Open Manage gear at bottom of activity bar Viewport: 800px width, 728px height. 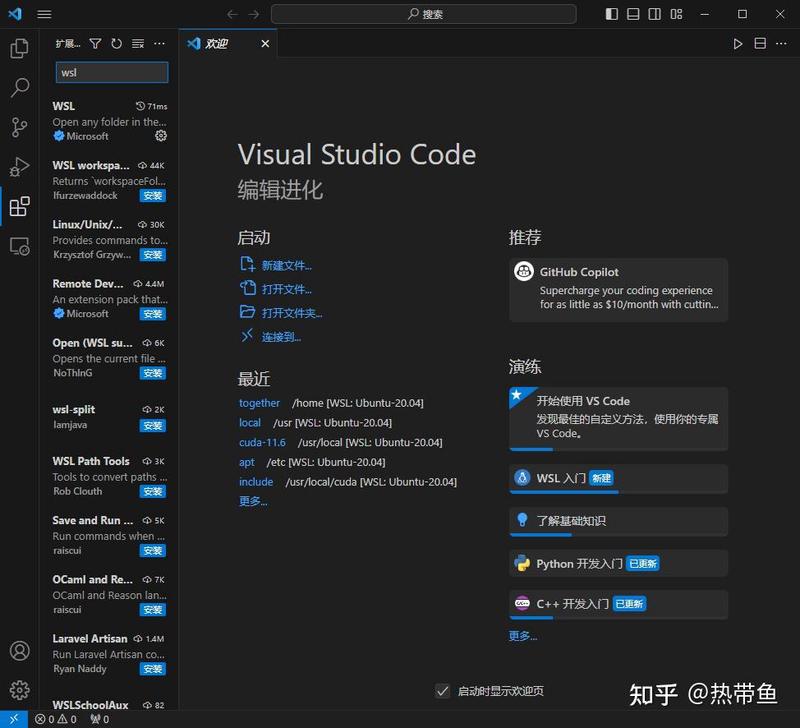19,690
